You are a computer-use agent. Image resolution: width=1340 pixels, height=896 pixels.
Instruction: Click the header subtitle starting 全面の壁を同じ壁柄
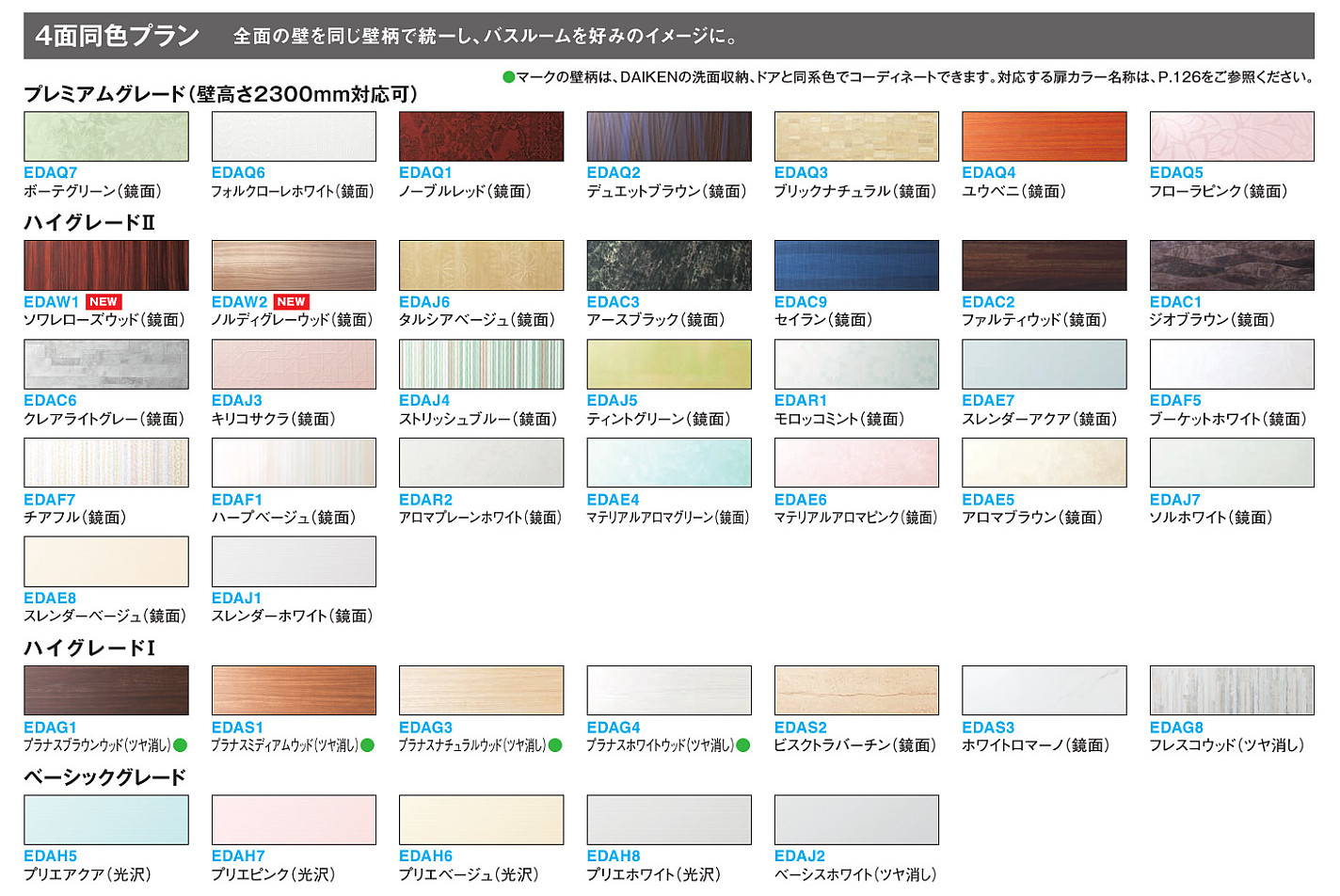[x=487, y=37]
